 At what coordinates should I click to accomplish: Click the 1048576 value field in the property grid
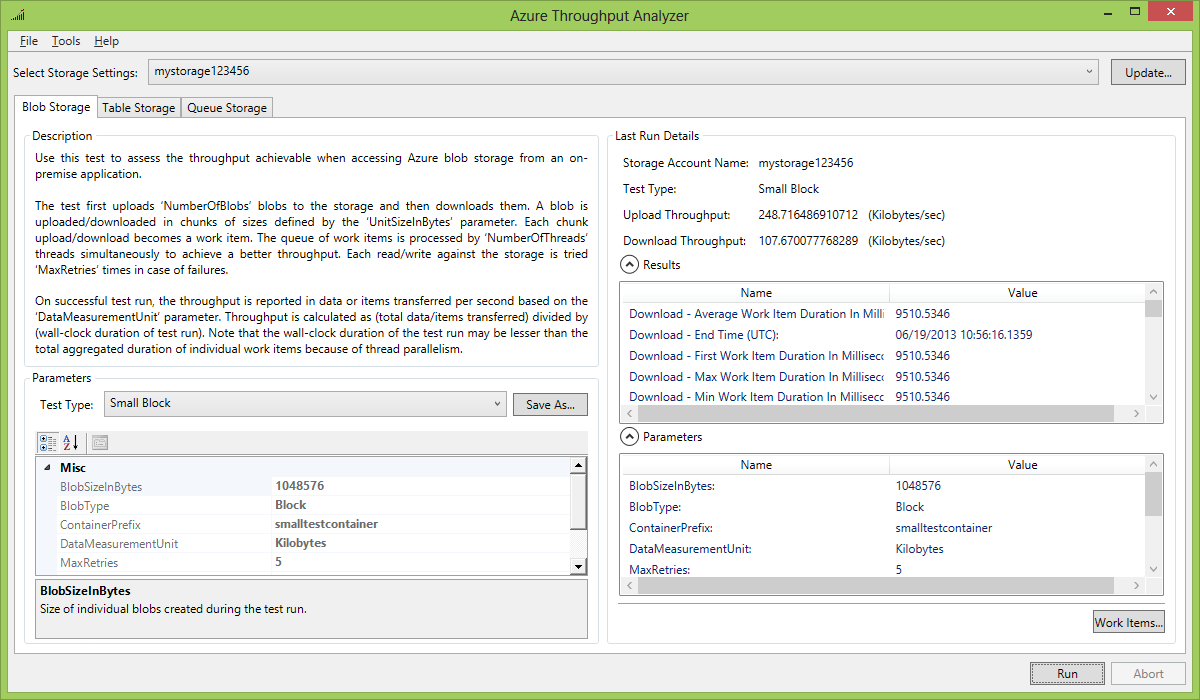[420, 486]
